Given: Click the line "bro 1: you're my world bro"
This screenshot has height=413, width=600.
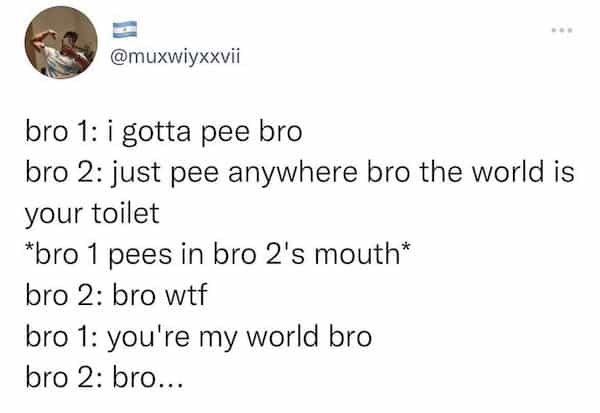Looking at the screenshot, I should click(x=199, y=337).
